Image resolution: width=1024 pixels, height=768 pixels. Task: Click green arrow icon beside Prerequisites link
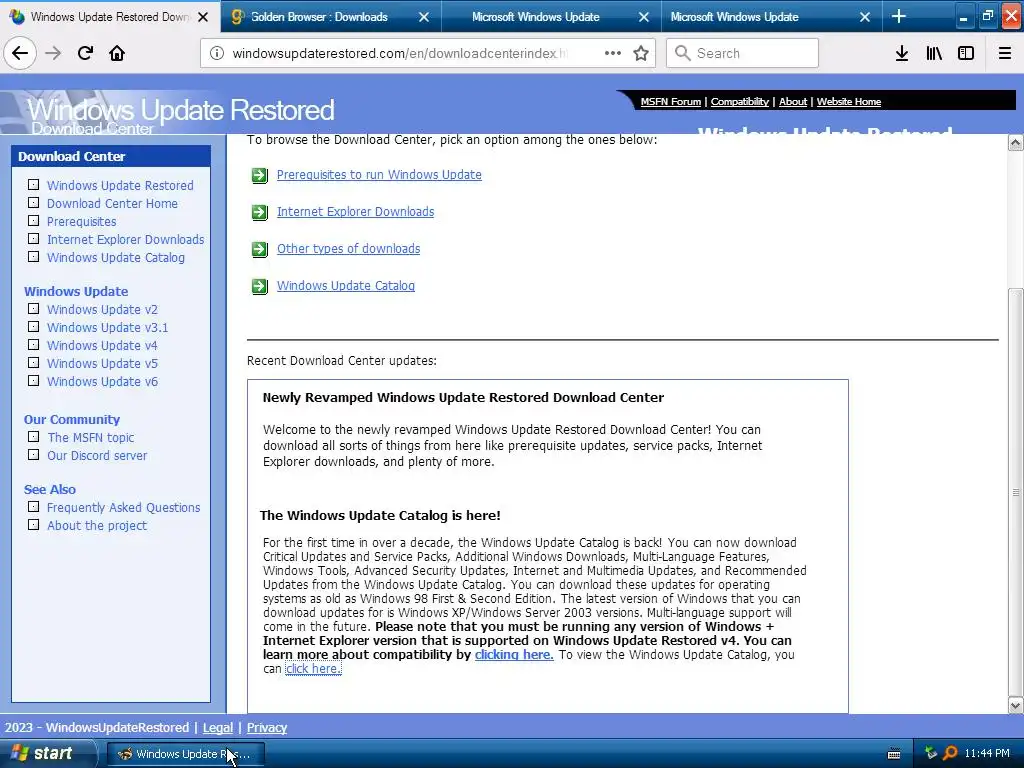(260, 175)
